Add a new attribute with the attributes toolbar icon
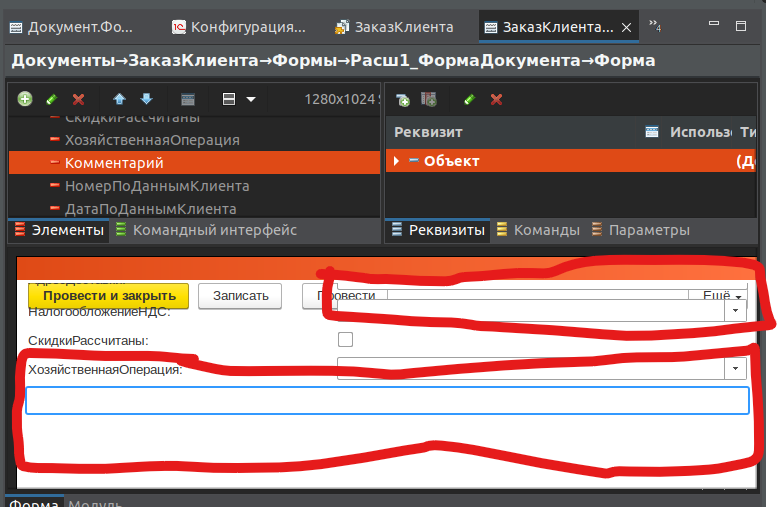The height and width of the screenshot is (507, 779). coord(403,100)
